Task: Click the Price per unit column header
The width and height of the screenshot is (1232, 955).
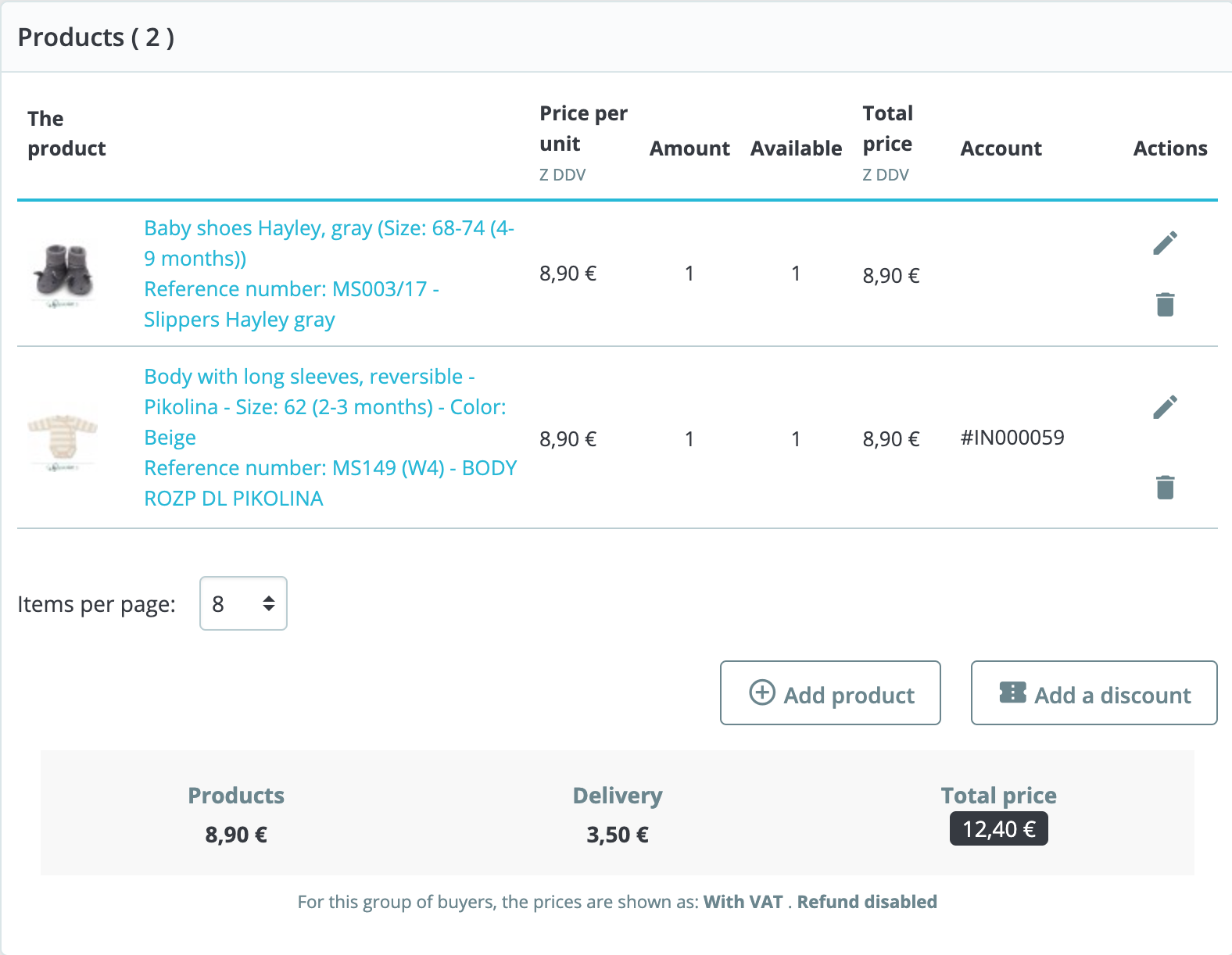Action: pos(583,129)
